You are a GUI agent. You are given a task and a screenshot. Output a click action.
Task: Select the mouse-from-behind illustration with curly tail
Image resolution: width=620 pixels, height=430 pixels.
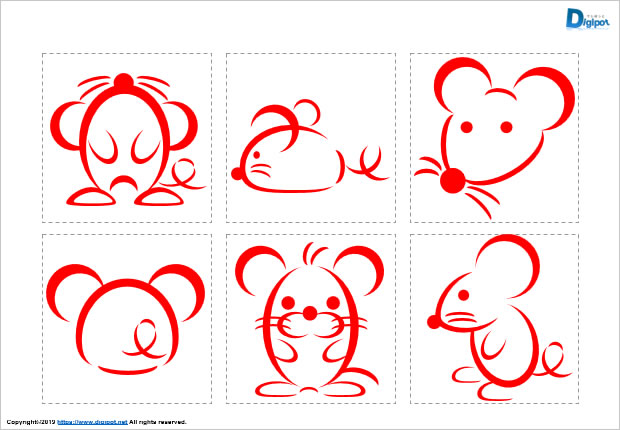126,316
